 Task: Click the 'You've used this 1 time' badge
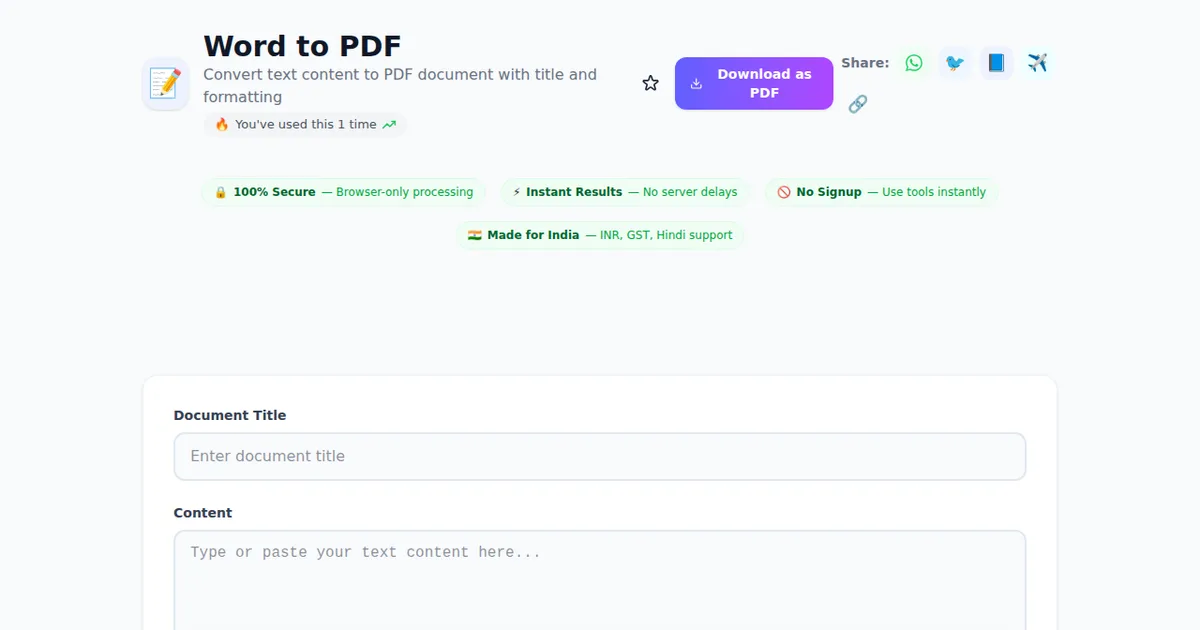pyautogui.click(x=305, y=125)
